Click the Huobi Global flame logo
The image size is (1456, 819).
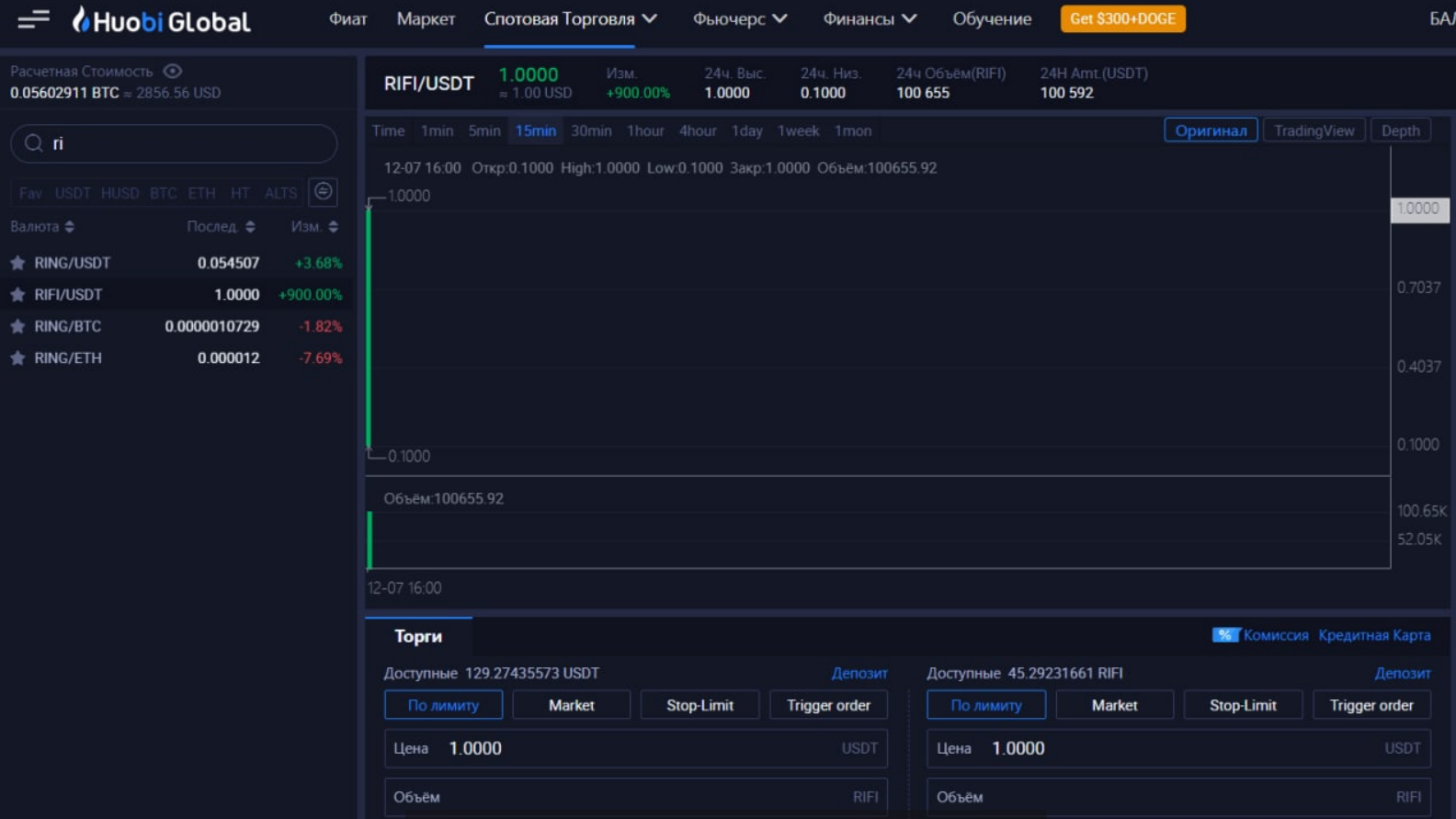tap(82, 19)
